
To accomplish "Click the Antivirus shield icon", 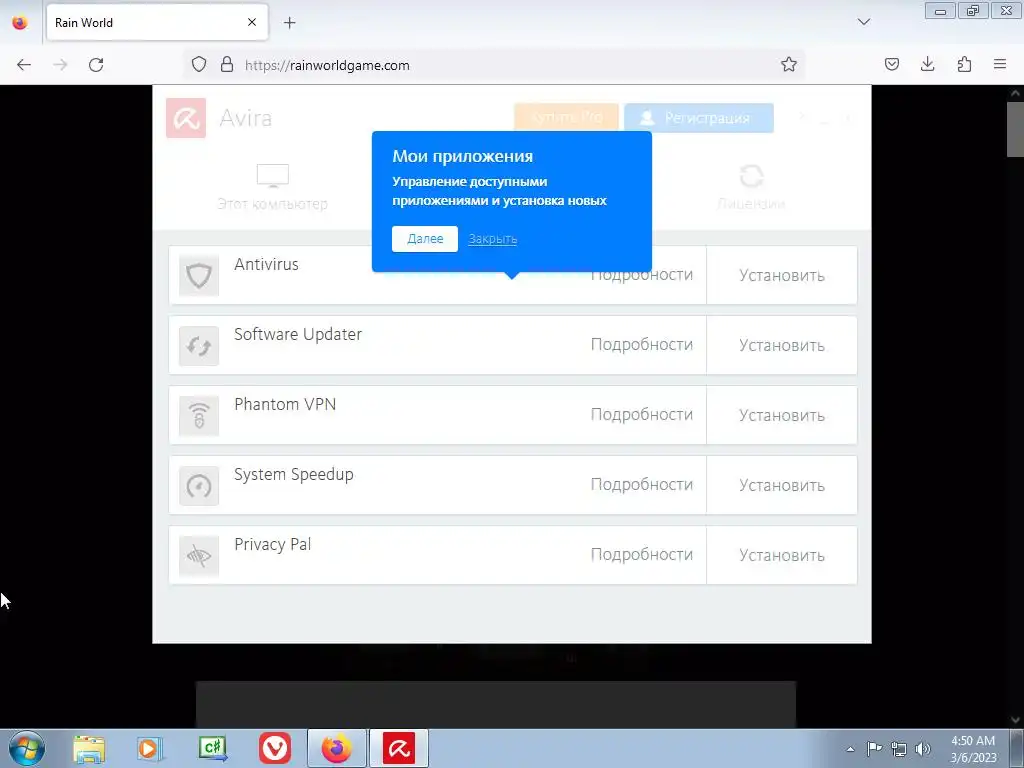I will [x=199, y=276].
